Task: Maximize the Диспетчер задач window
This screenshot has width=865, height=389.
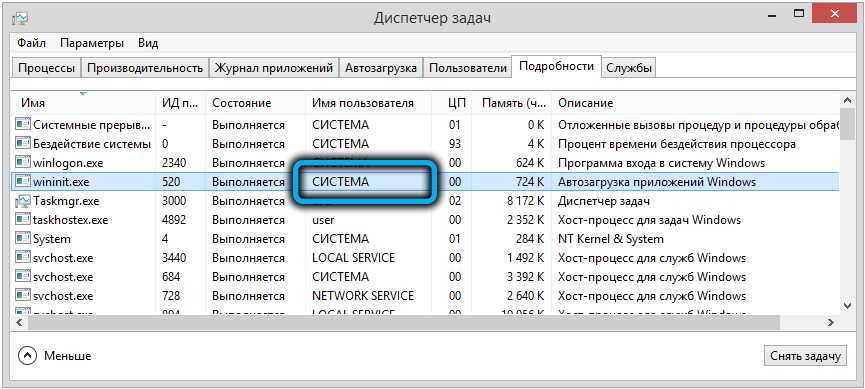Action: point(799,14)
